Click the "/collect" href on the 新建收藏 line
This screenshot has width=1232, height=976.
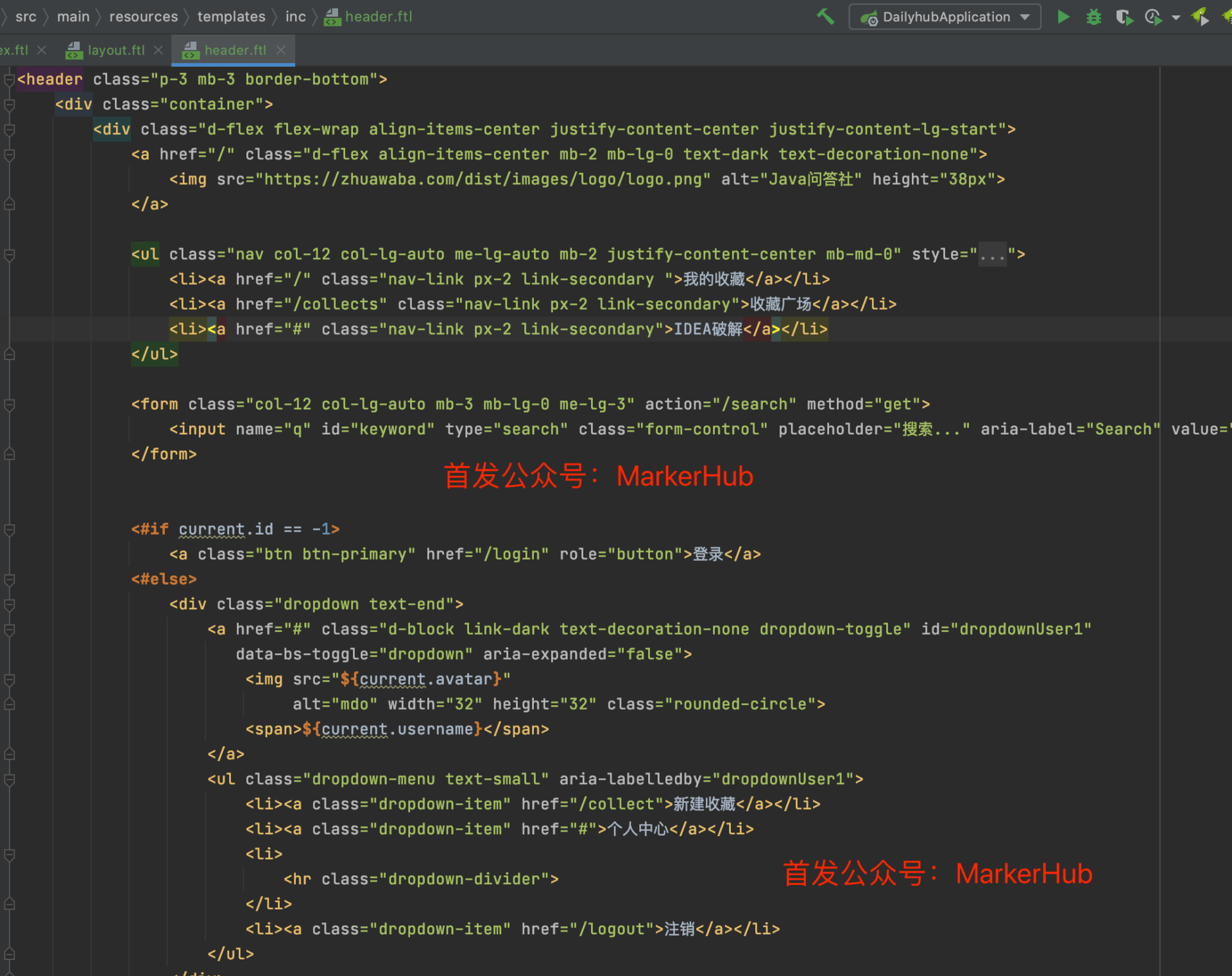pyautogui.click(x=616, y=805)
